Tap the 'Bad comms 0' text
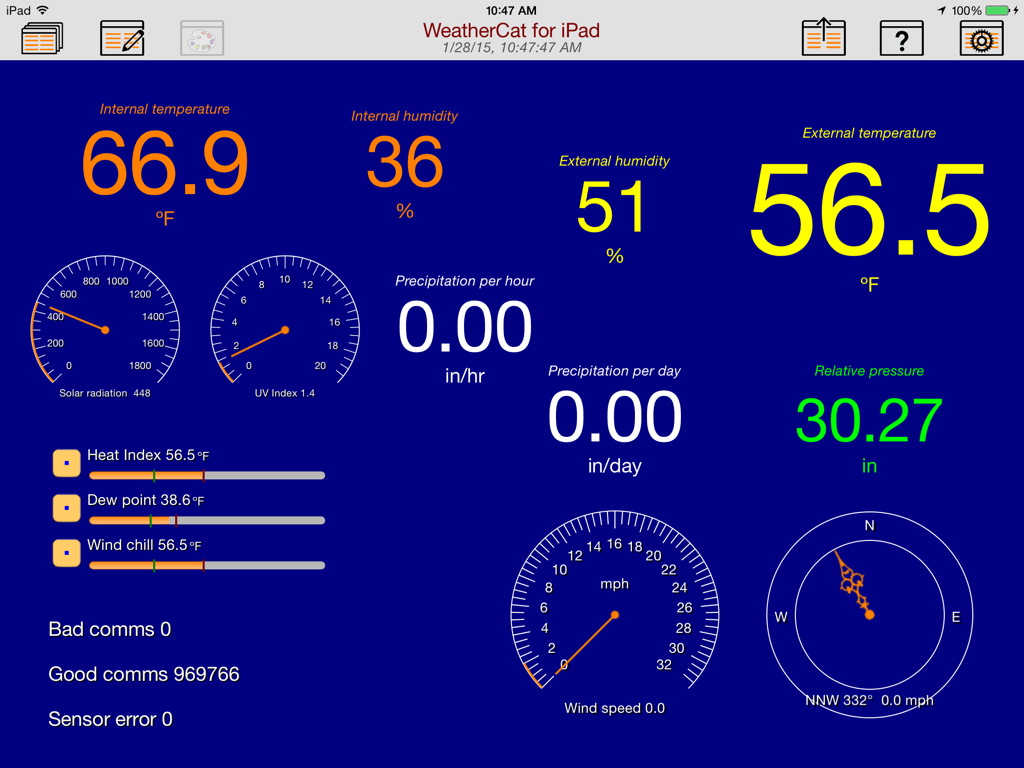The height and width of the screenshot is (768, 1024). [110, 629]
